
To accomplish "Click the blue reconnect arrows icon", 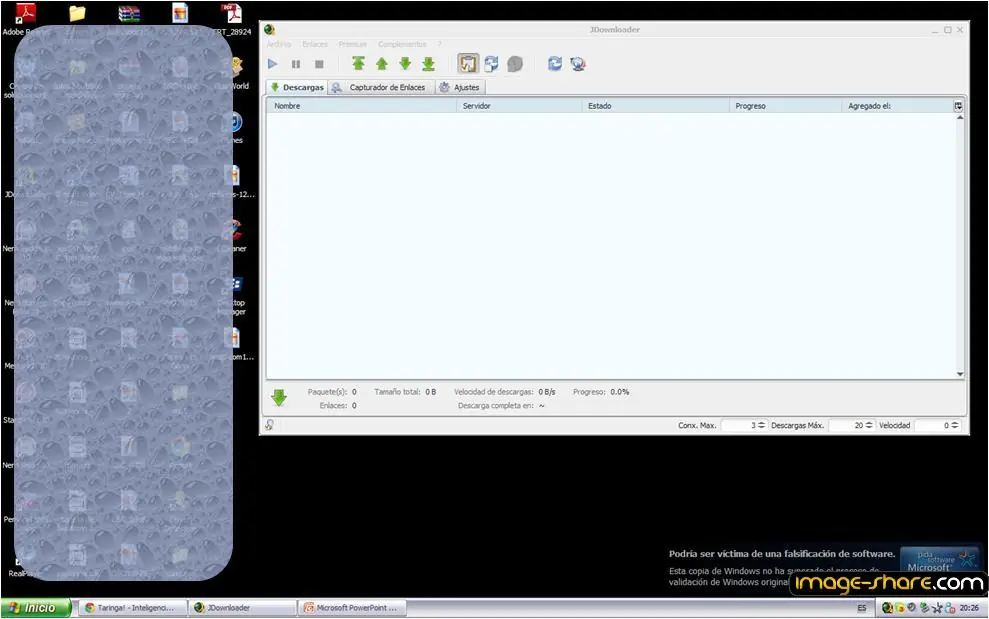I will 554,63.
